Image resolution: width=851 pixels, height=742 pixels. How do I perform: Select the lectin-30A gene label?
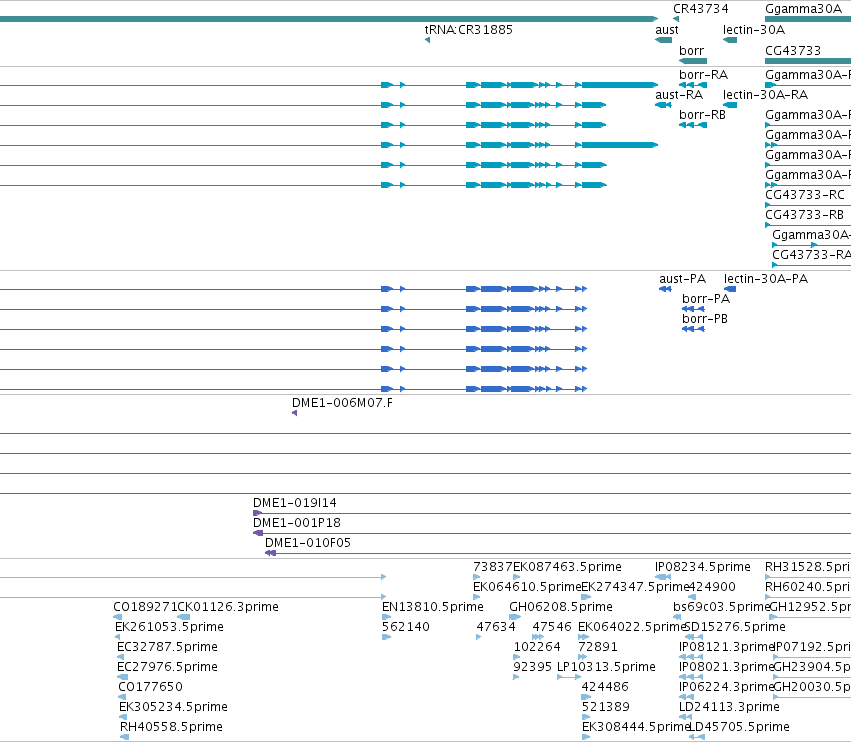click(754, 30)
